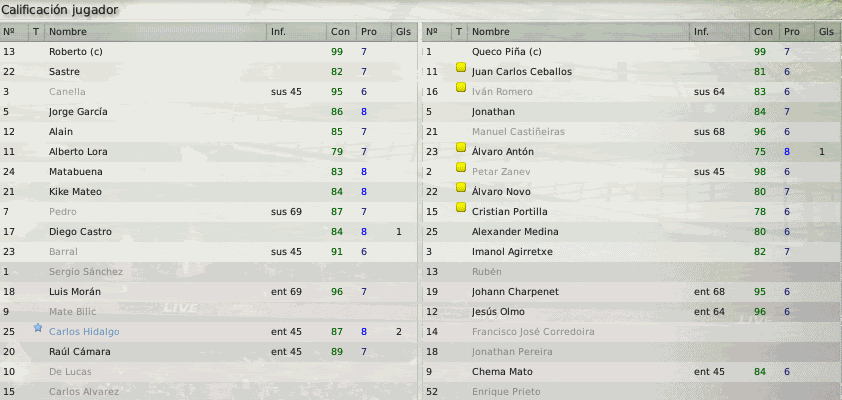The height and width of the screenshot is (400, 842).
Task: Sort right table by Inf. column header
Action: pos(720,32)
